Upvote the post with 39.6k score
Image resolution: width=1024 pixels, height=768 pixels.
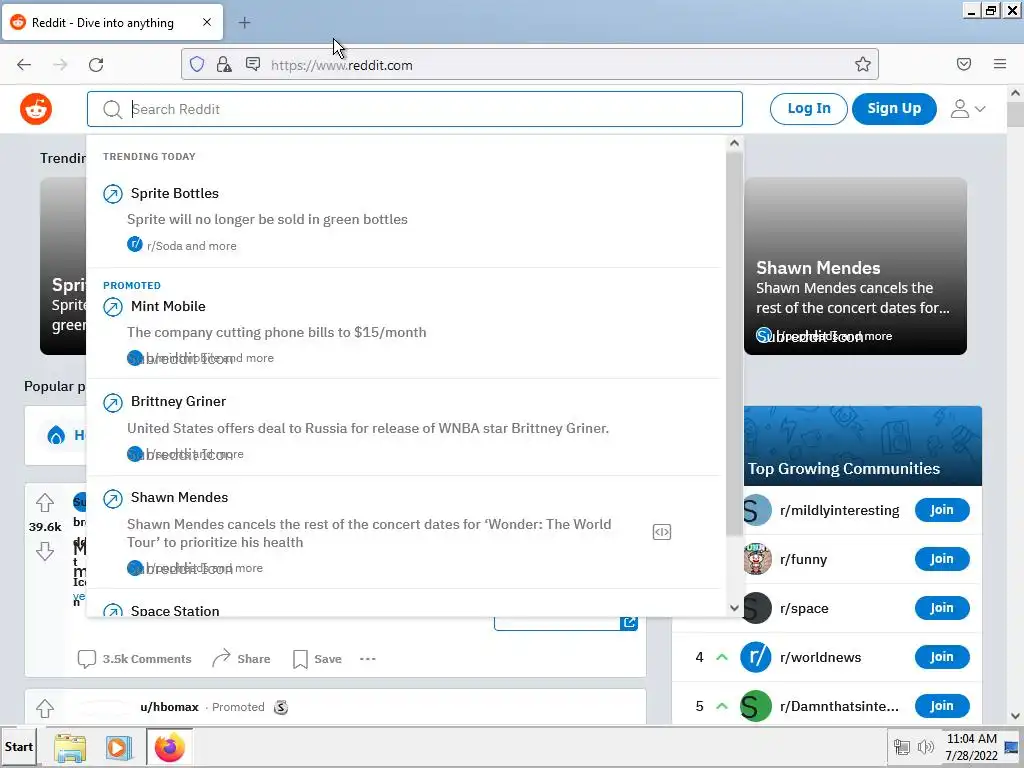(x=45, y=503)
